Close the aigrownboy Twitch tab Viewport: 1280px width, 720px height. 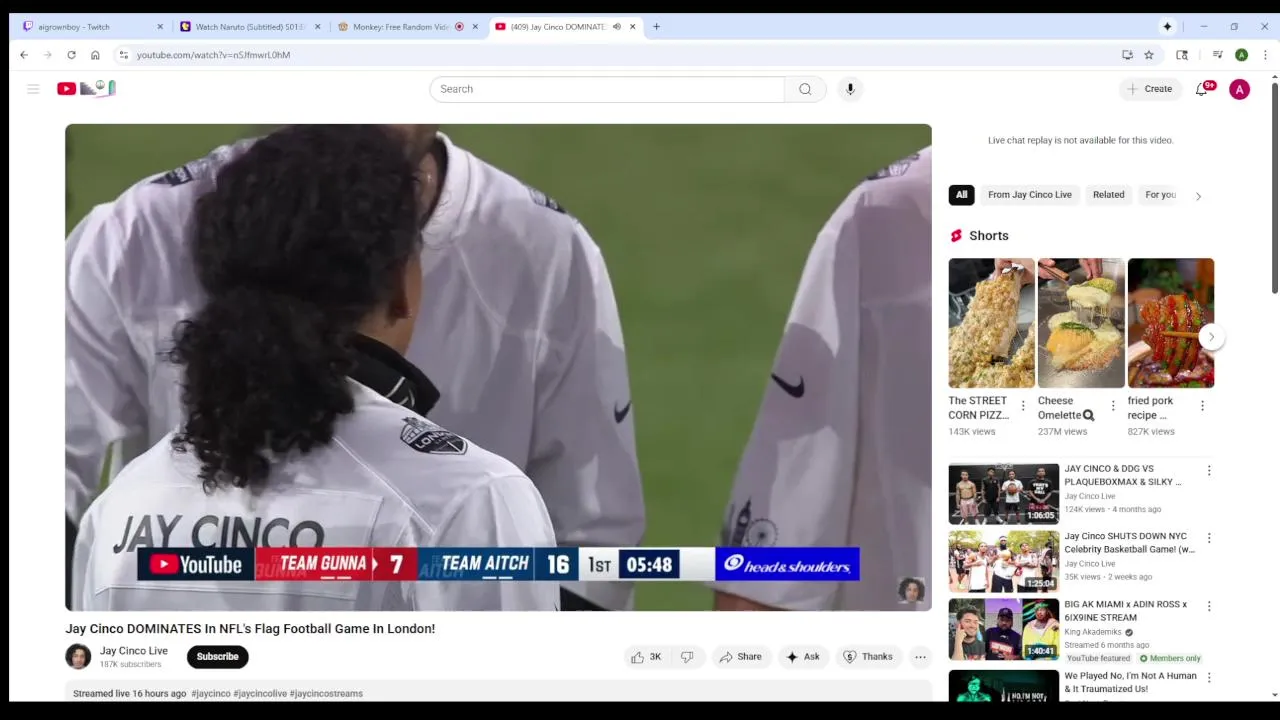159,27
